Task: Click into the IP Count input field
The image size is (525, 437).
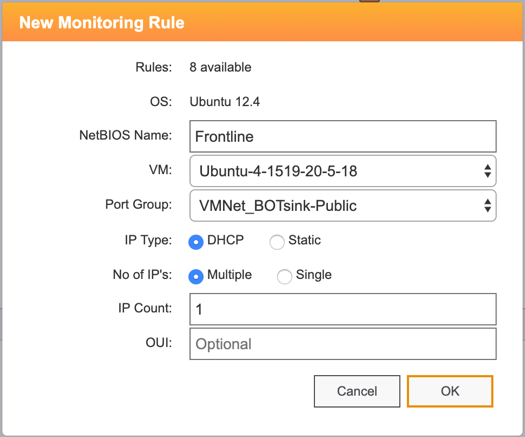Action: pyautogui.click(x=343, y=309)
